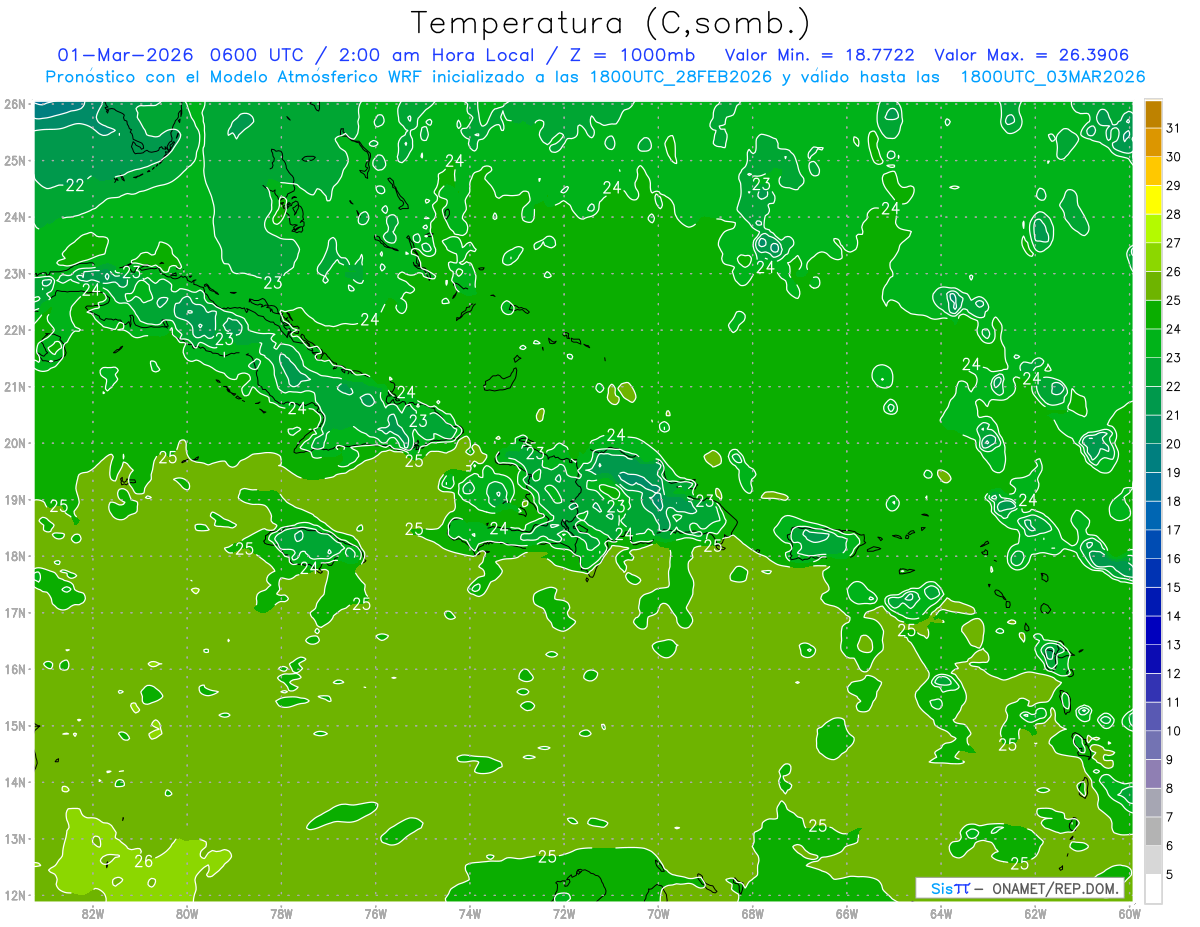Pick the teal legend swatch between 19 and 20
Screen dimensions: 1200x927
1153,458
